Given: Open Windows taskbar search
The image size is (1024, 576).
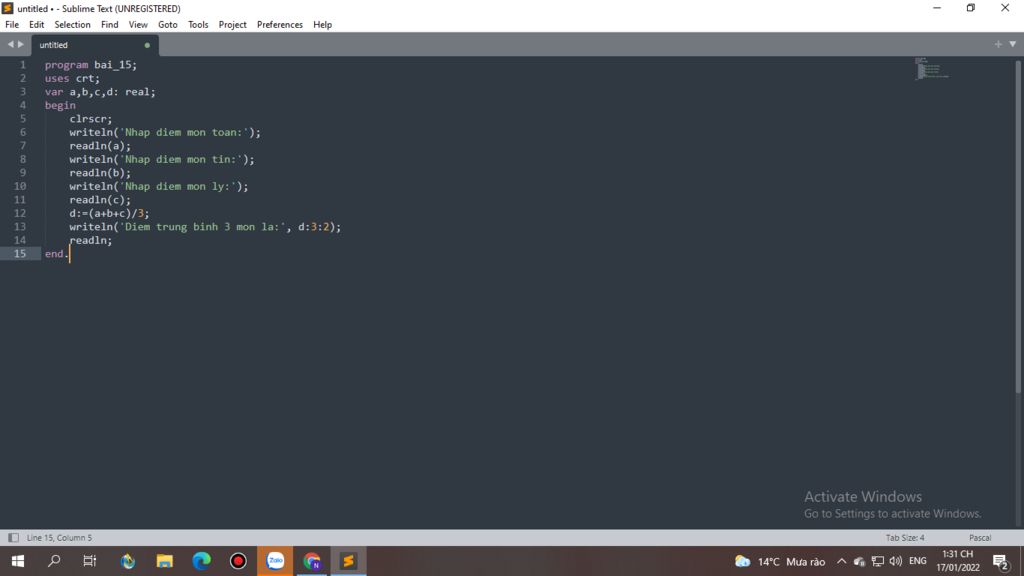Looking at the screenshot, I should pyautogui.click(x=54, y=561).
